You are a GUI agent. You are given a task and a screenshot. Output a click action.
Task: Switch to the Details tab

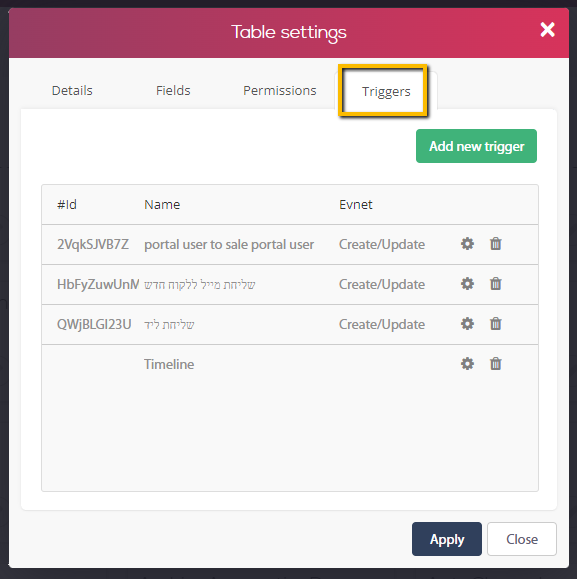(72, 90)
